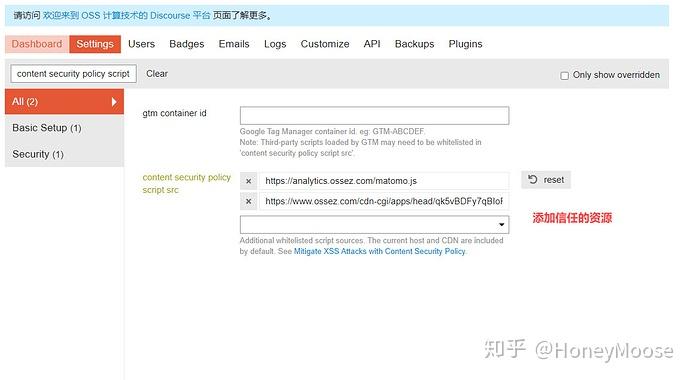Remove the www.ossez.com cdn-cgi entry
This screenshot has width=690, height=380.
click(249, 201)
